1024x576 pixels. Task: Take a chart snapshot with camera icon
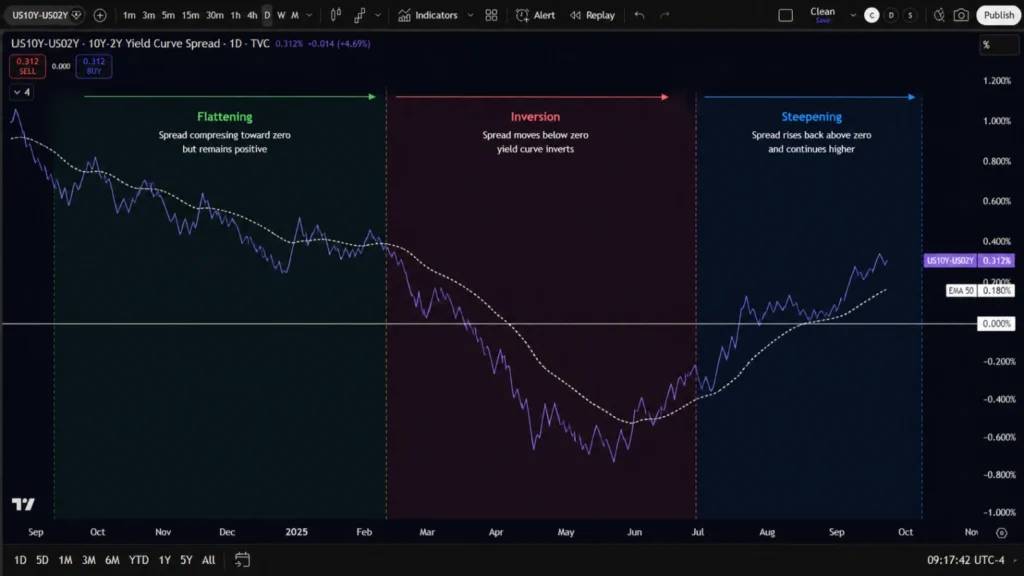961,15
